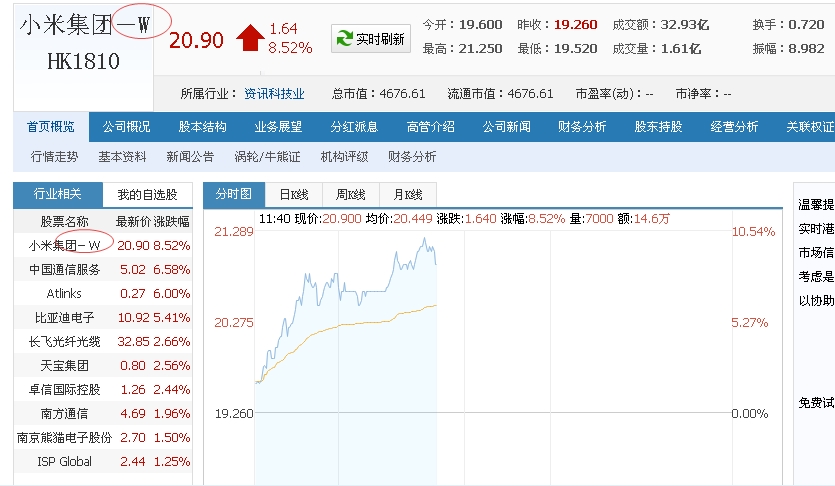This screenshot has width=835, height=486.
Task: Click the 21.289 price axis label
Action: click(234, 232)
